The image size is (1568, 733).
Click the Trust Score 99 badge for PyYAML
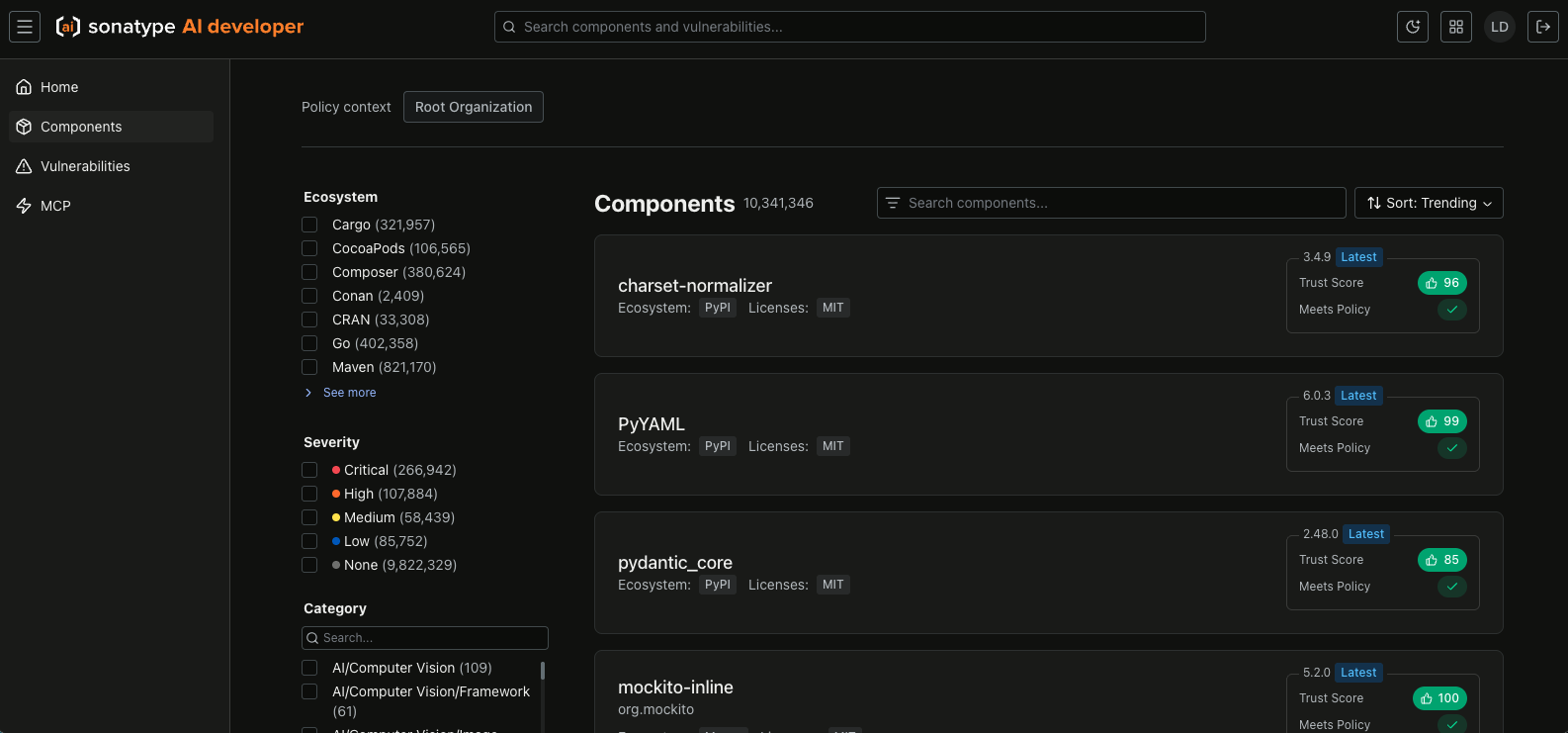click(x=1442, y=421)
